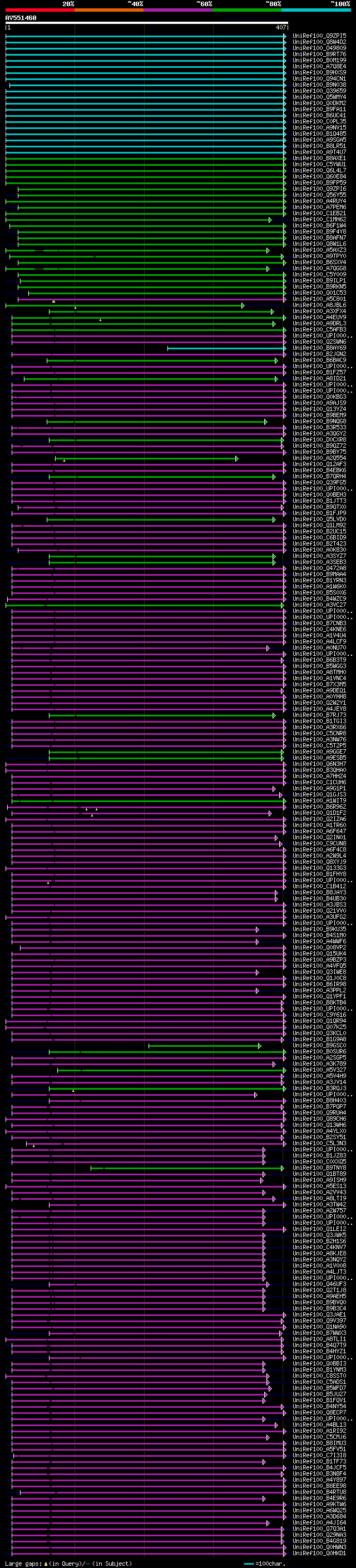This screenshot has height=1568, width=356.
Task: Select the short green bar for UniRef100_B9GSC0
Action: click(205, 1046)
